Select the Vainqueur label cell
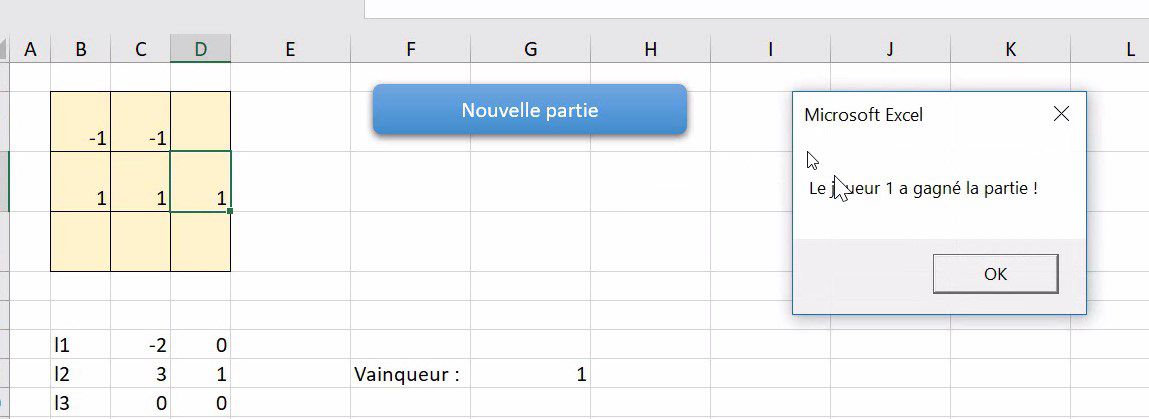 pos(410,375)
